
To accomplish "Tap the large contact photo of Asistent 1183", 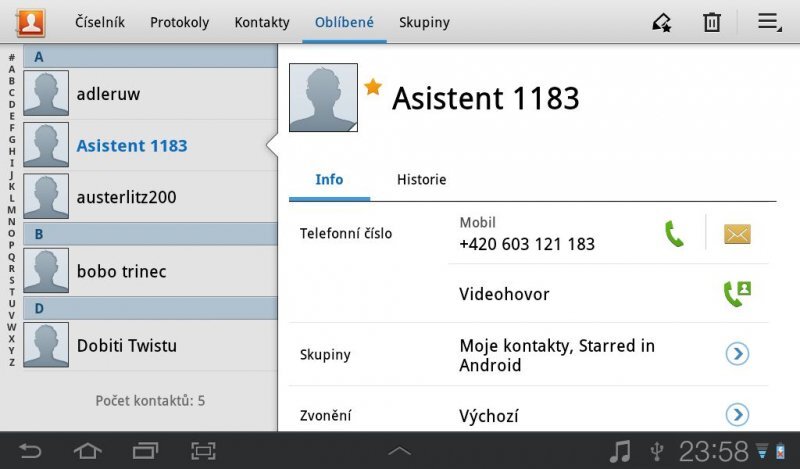I will point(323,97).
